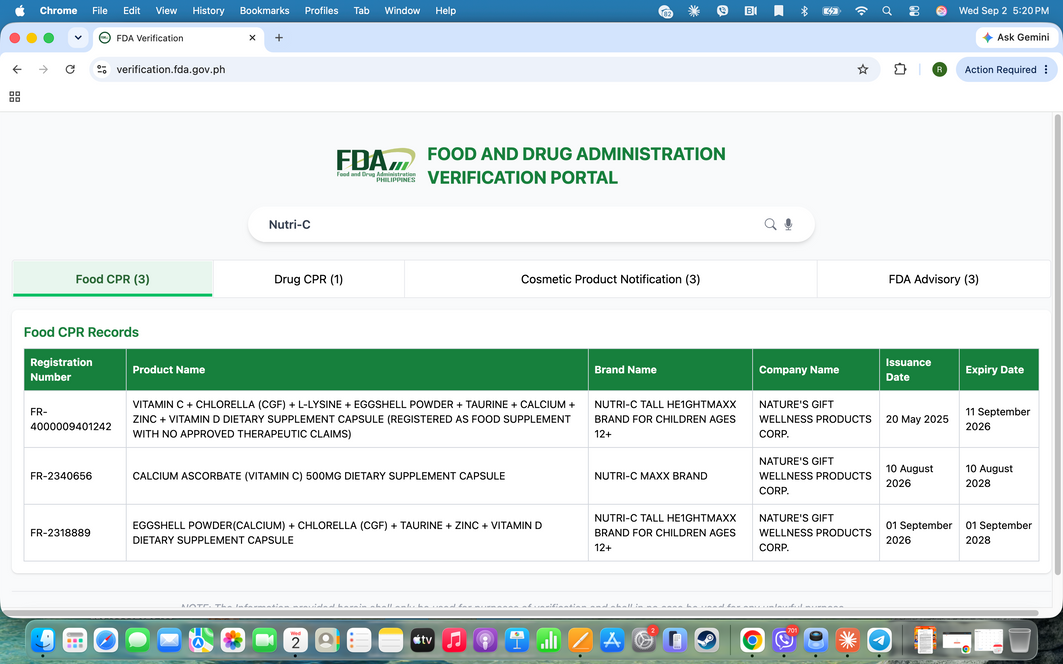The height and width of the screenshot is (664, 1063).
Task: Select the Food CPR (3) tab
Action: 113,279
